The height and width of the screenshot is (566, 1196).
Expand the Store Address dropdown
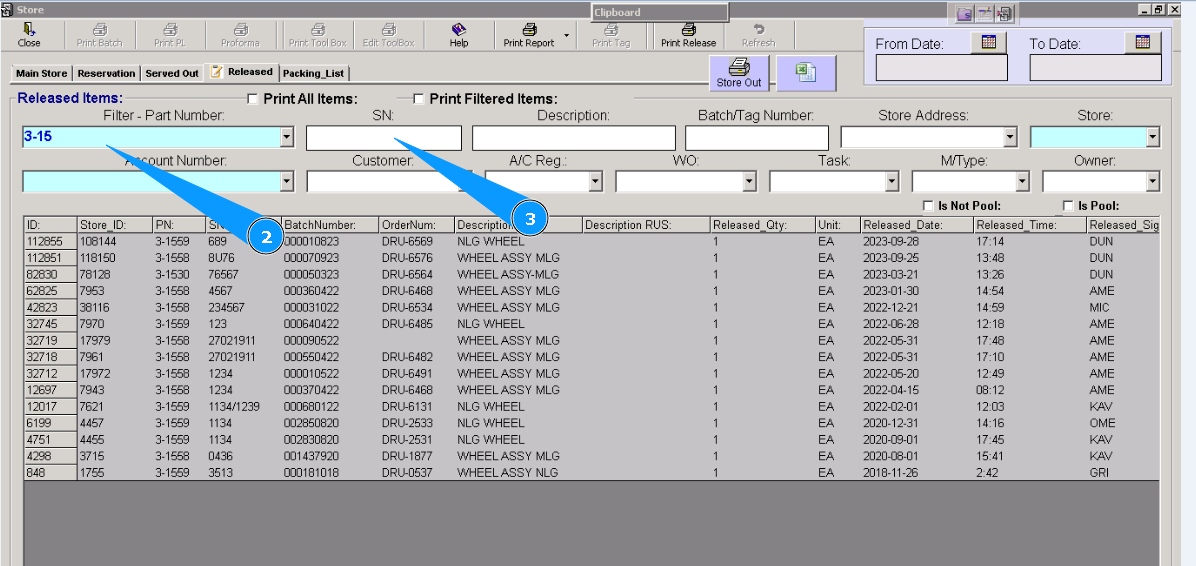[x=1011, y=138]
